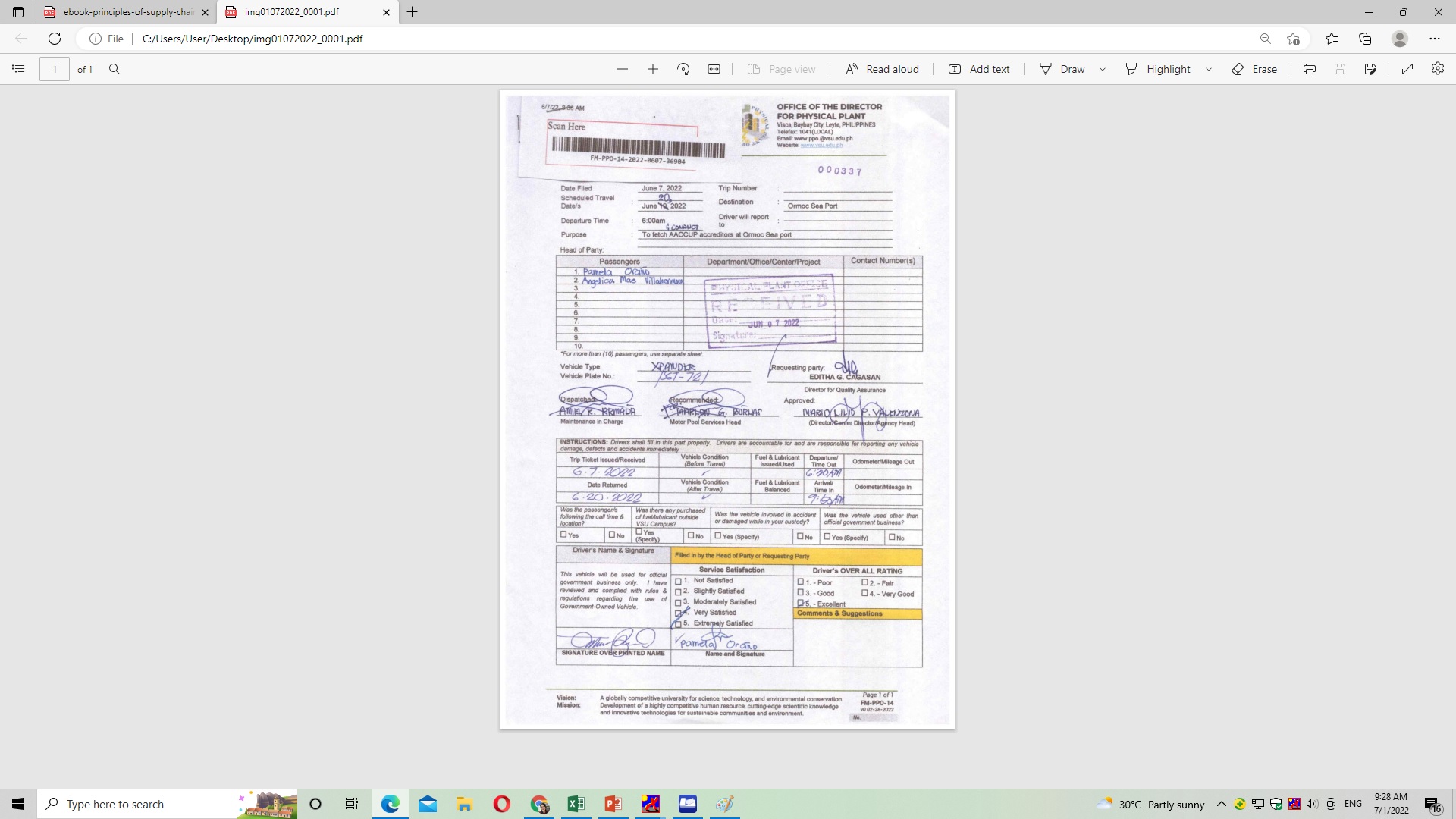Enter full screen mode icon
This screenshot has height=819, width=1456.
pos(1407,69)
